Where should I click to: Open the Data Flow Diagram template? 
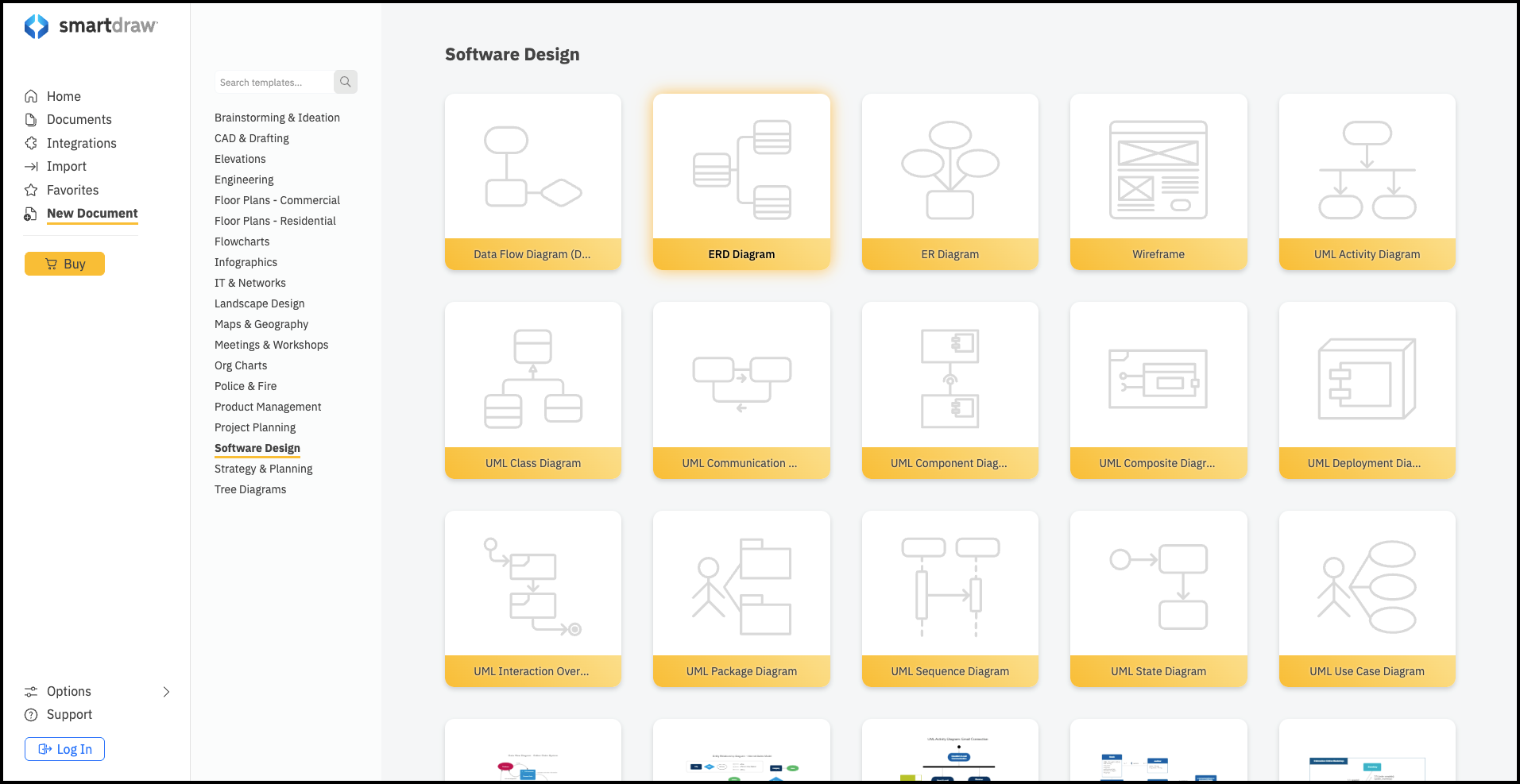[x=533, y=182]
